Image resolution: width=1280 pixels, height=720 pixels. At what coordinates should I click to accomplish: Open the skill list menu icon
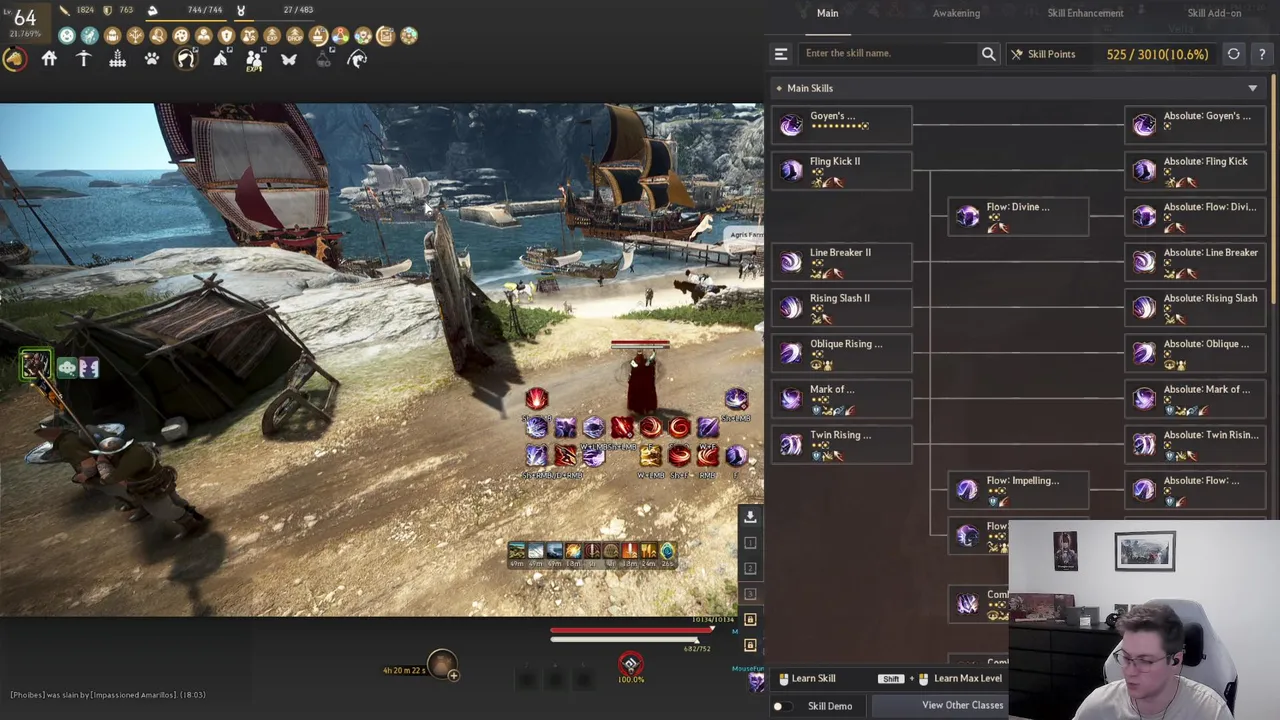pyautogui.click(x=781, y=54)
